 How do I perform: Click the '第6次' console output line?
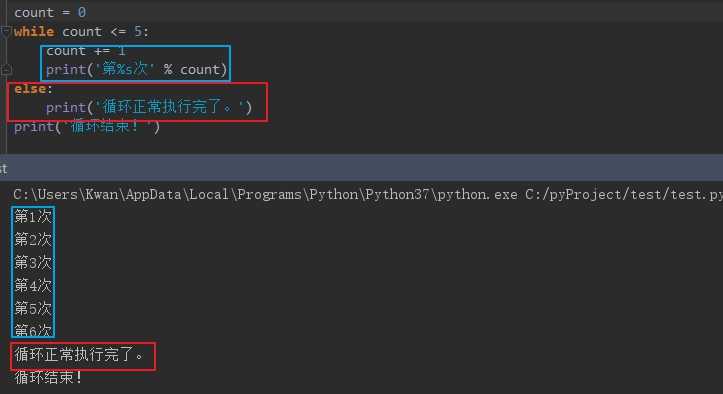coord(33,330)
